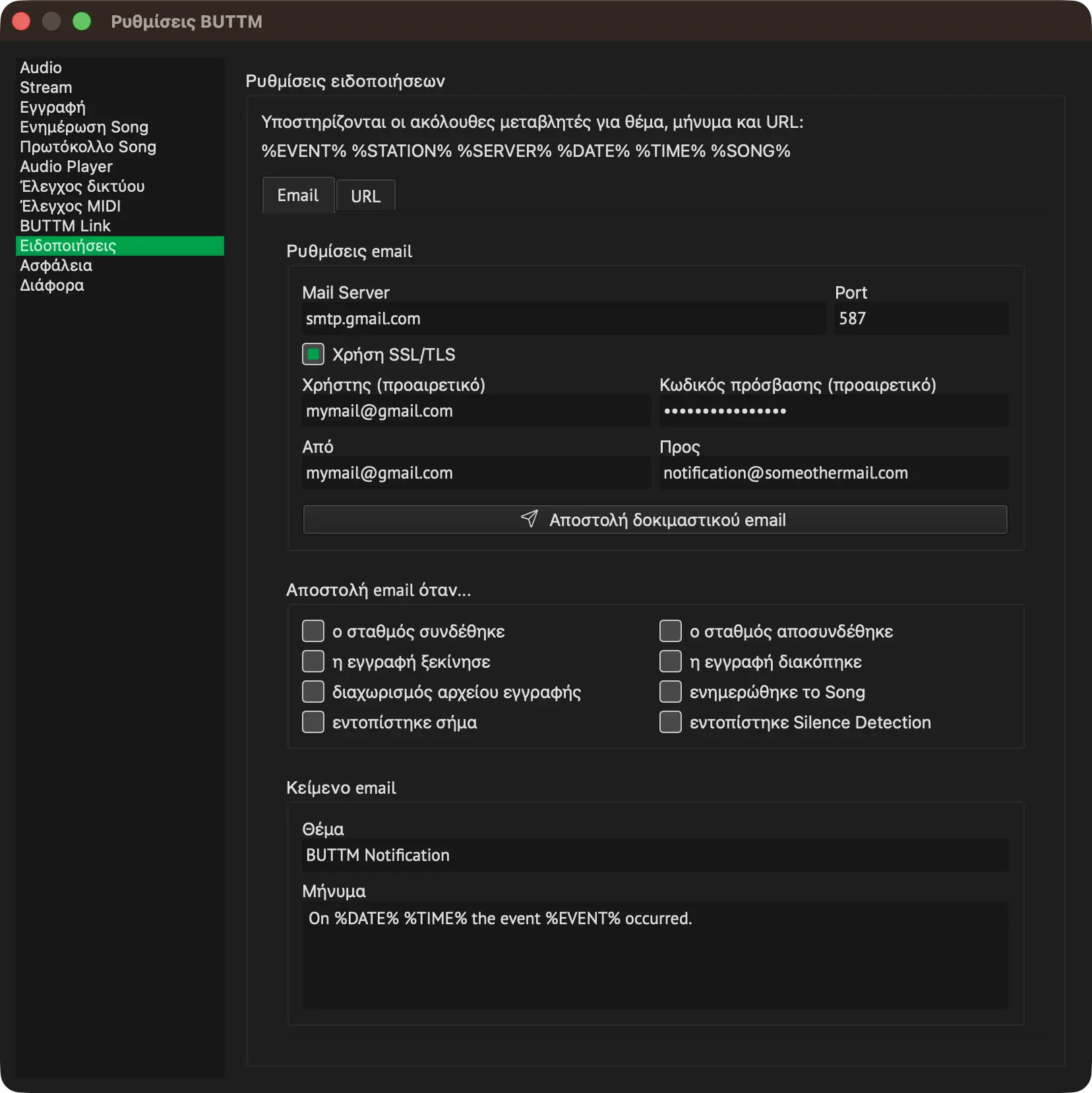Click inside the Μήνυμα message text area
The height and width of the screenshot is (1093, 1092).
coord(655,955)
